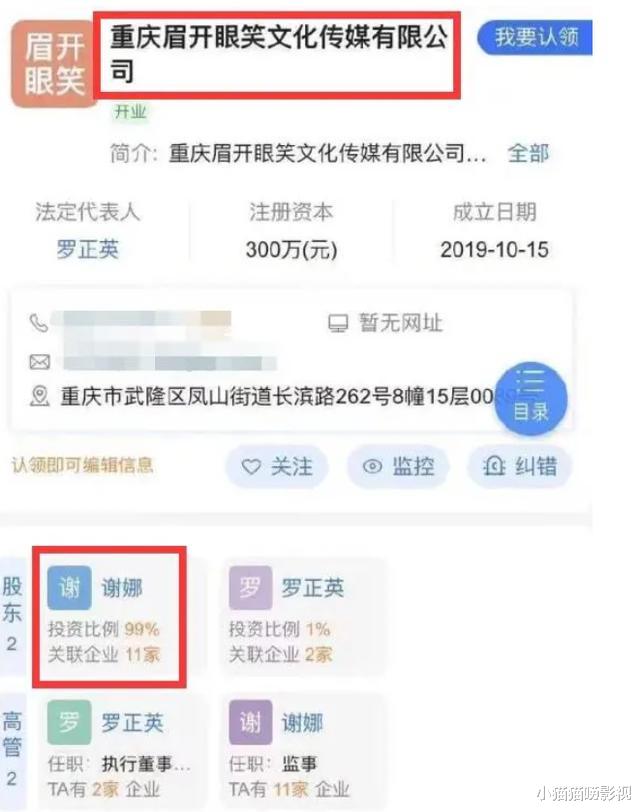Open company address 重庆市武隆区凤山街道
640x812 pixels.
(x=278, y=397)
